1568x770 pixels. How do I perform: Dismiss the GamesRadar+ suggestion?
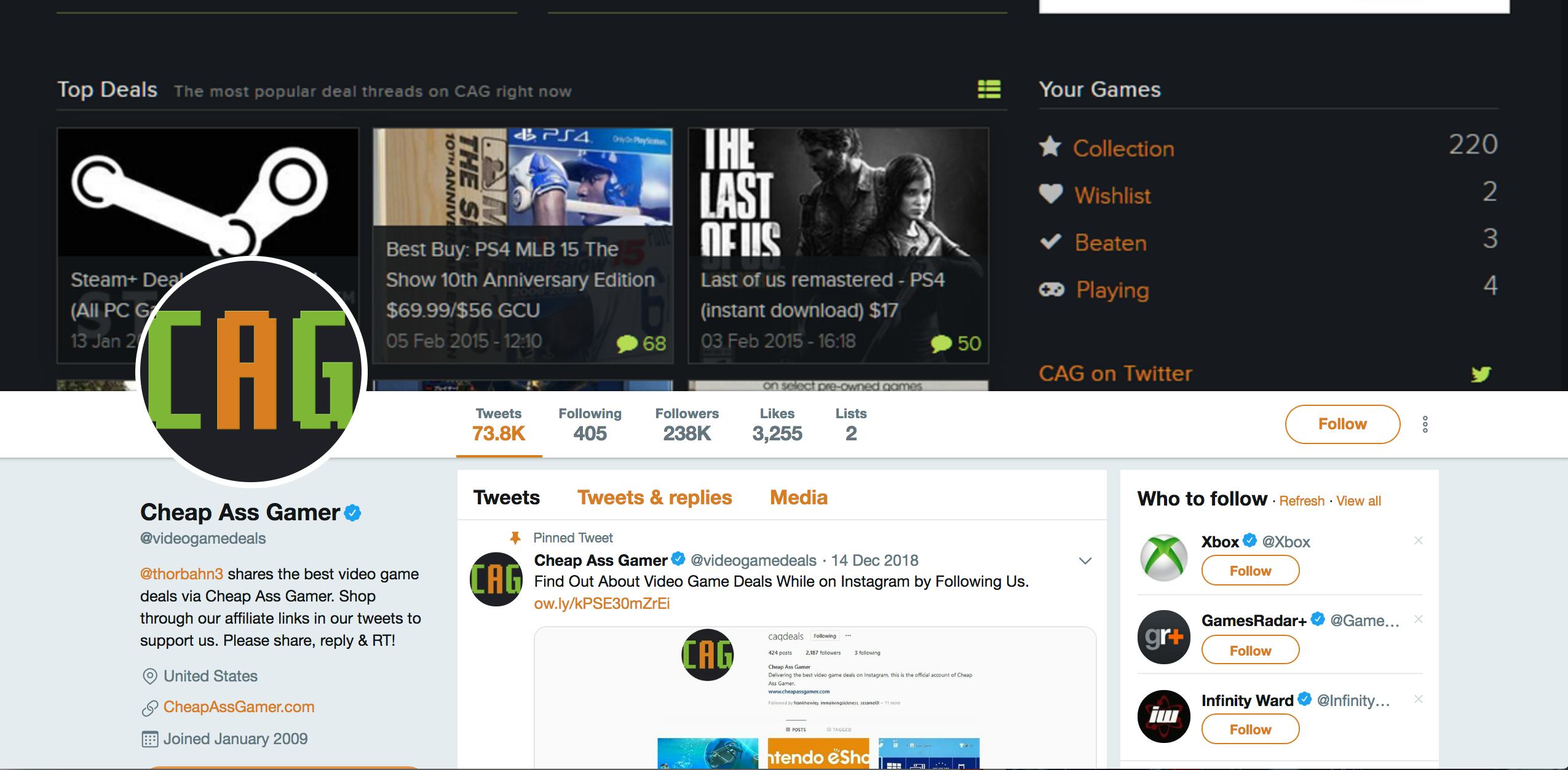click(x=1418, y=619)
